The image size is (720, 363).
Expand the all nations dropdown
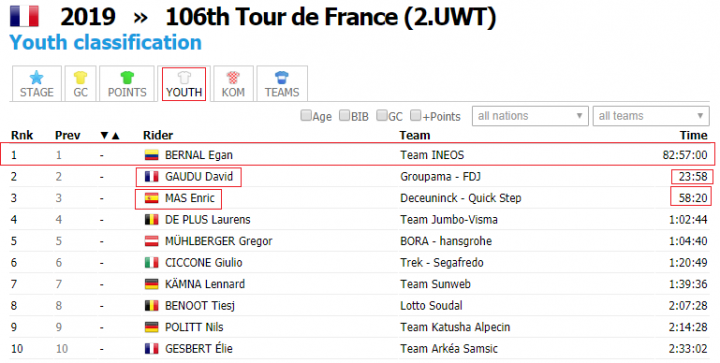530,116
